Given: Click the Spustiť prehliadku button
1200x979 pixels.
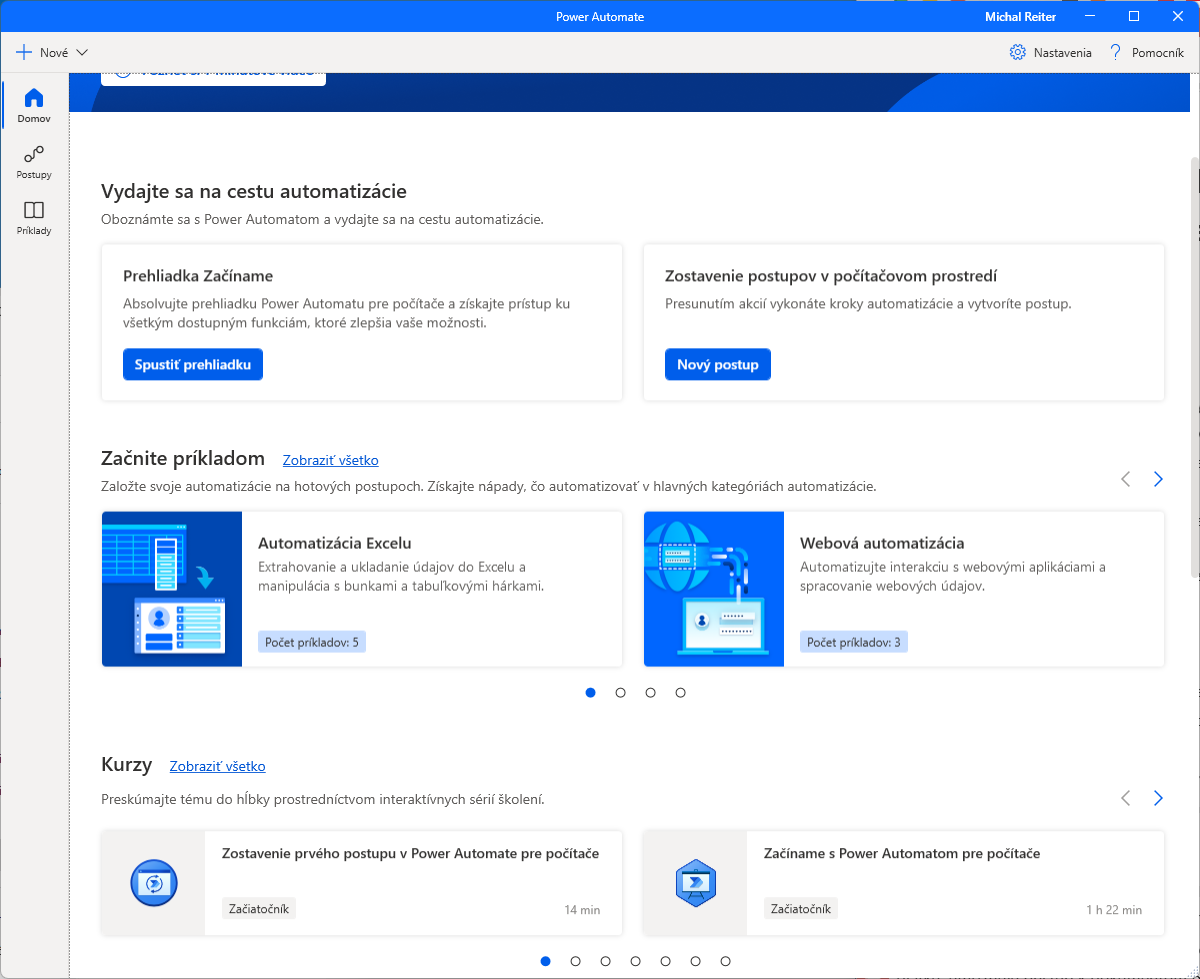Looking at the screenshot, I should tap(193, 365).
